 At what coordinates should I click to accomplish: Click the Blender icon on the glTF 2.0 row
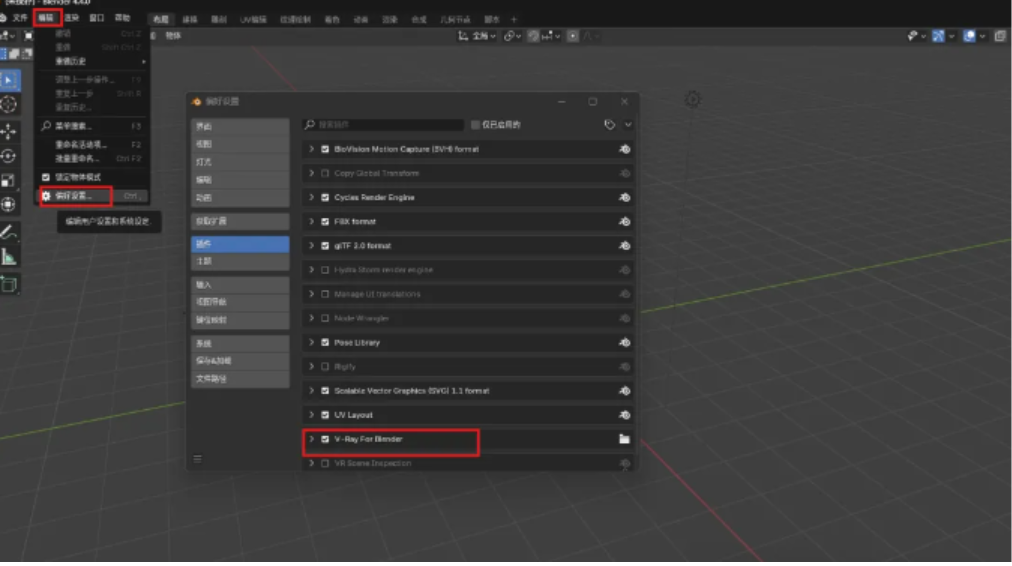[x=624, y=246]
